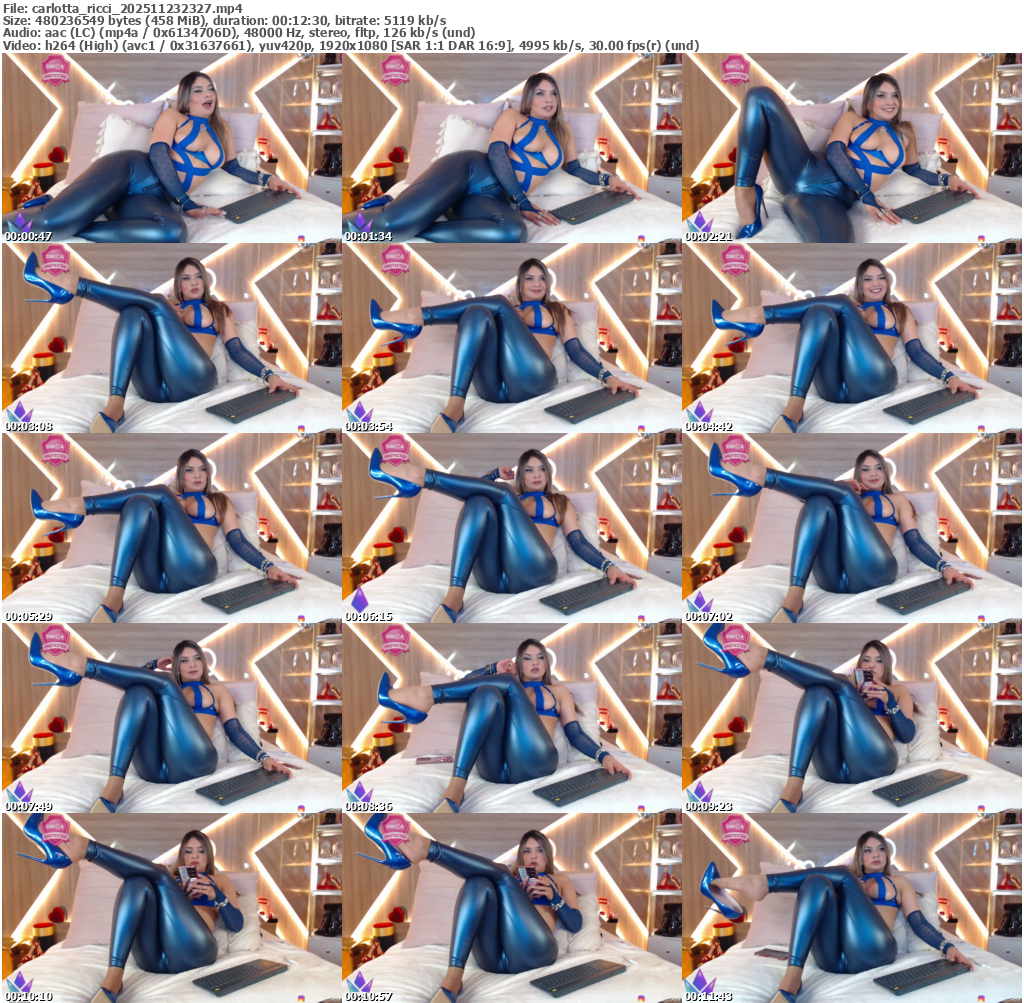Select the 'Video: h264 (High)' info line
Screen dimensions: 1024x1003
click(351, 46)
